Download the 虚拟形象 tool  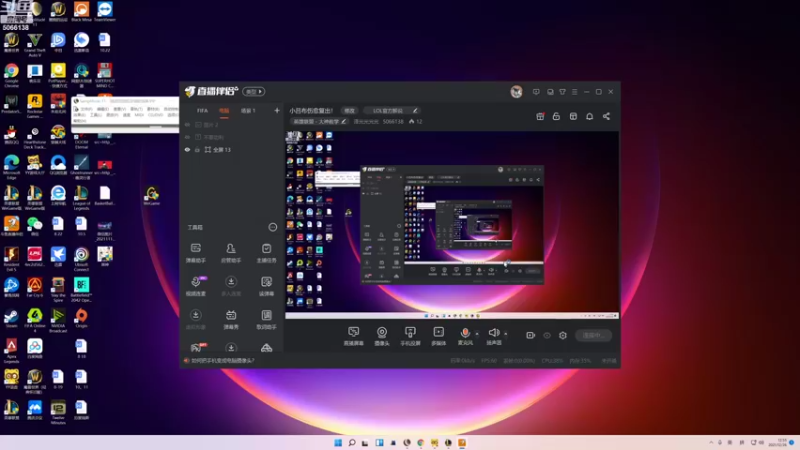click(x=195, y=320)
